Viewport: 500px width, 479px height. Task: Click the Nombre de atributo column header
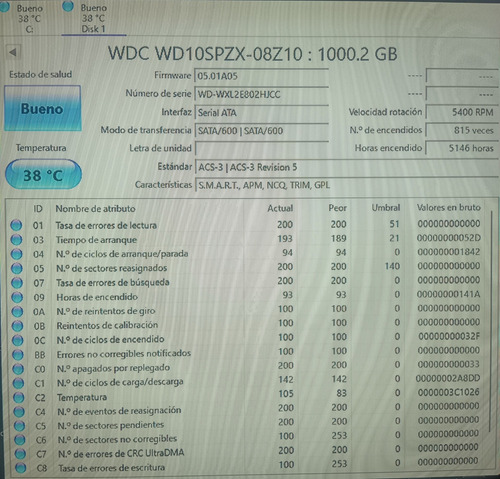[95, 209]
